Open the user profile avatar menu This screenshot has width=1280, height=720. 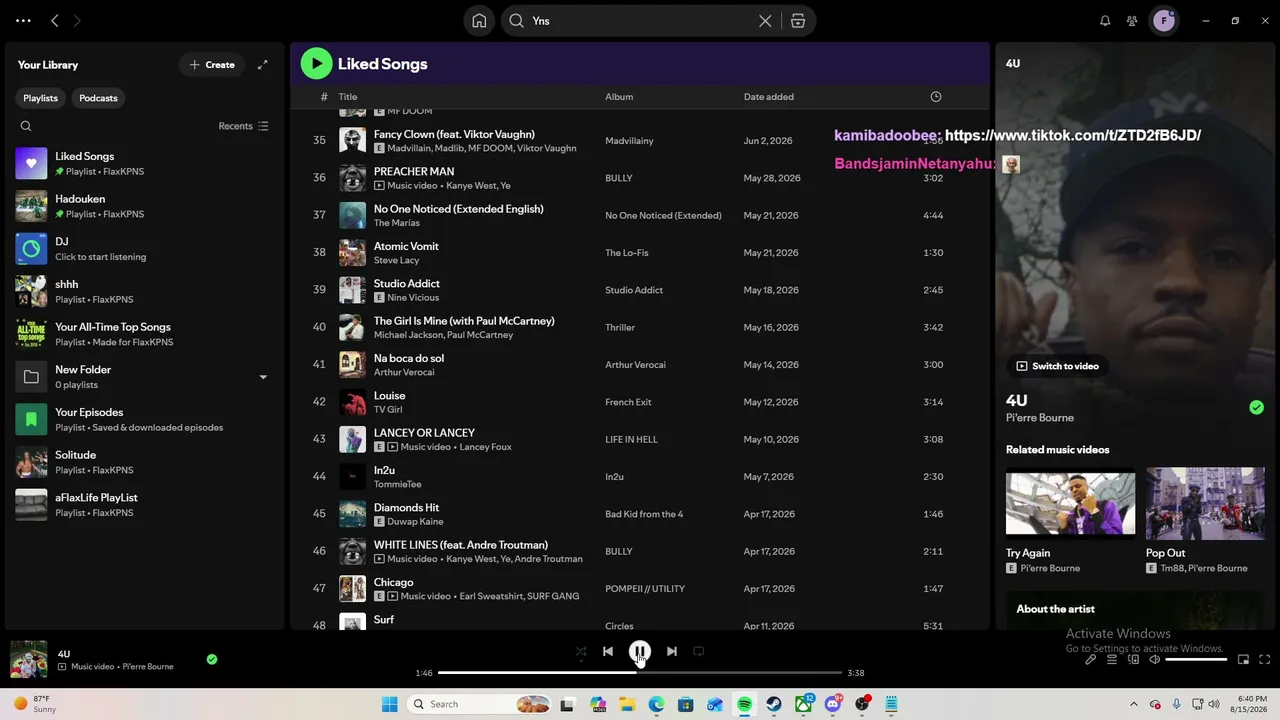1164,21
